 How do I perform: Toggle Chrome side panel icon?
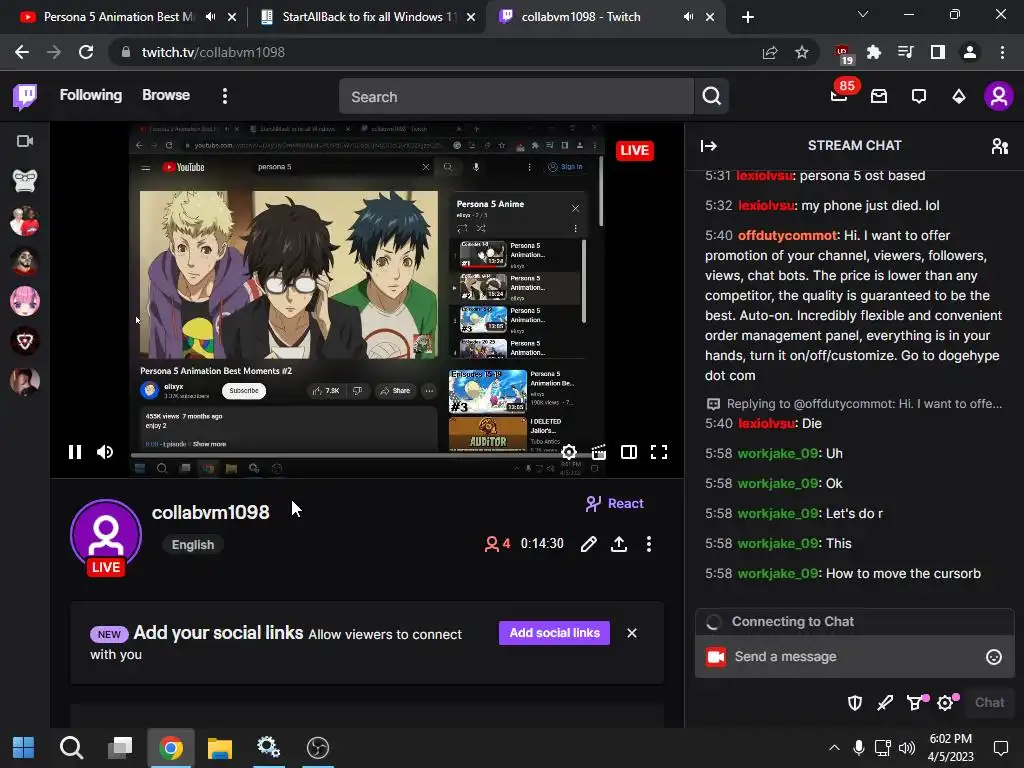click(938, 52)
